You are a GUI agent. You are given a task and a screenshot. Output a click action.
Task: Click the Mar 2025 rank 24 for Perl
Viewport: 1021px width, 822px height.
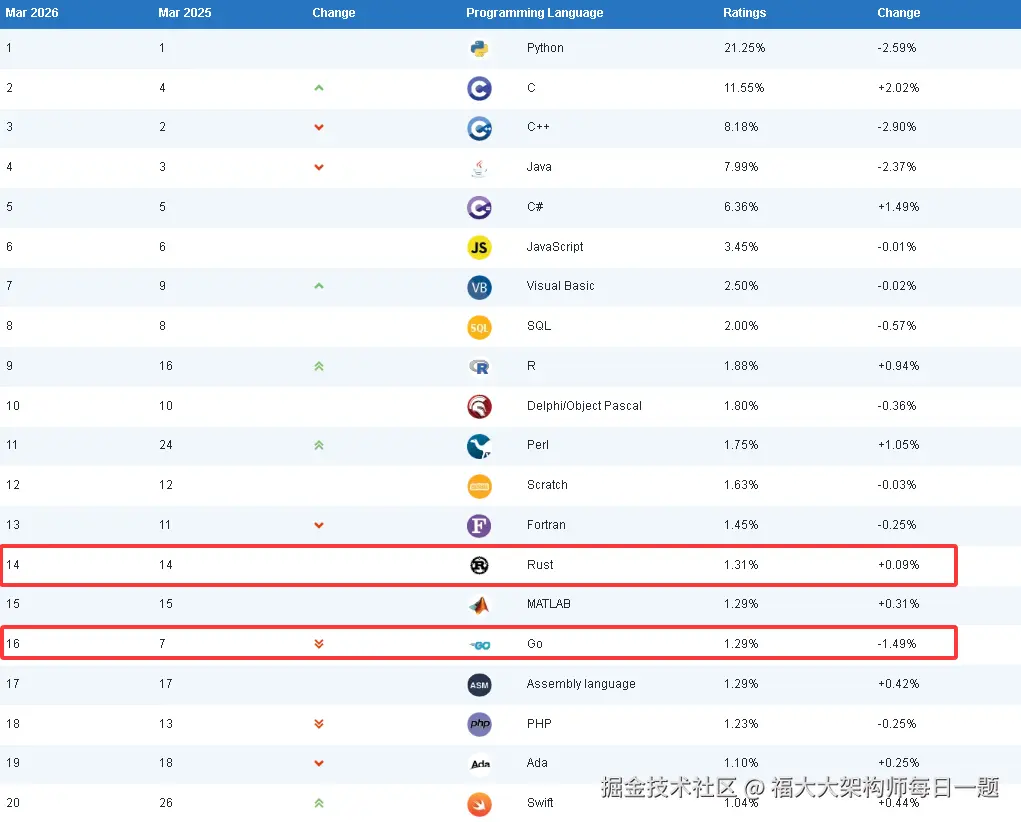166,445
